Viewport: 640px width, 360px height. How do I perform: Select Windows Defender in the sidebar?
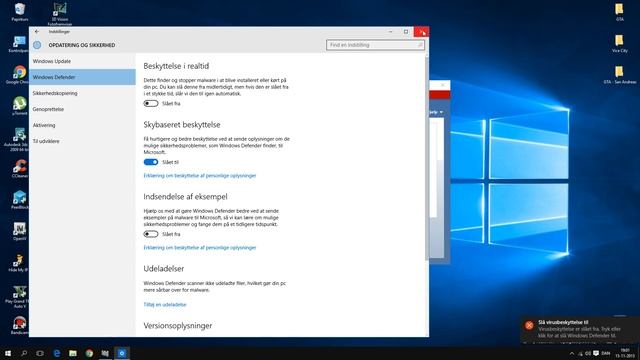tap(82, 77)
